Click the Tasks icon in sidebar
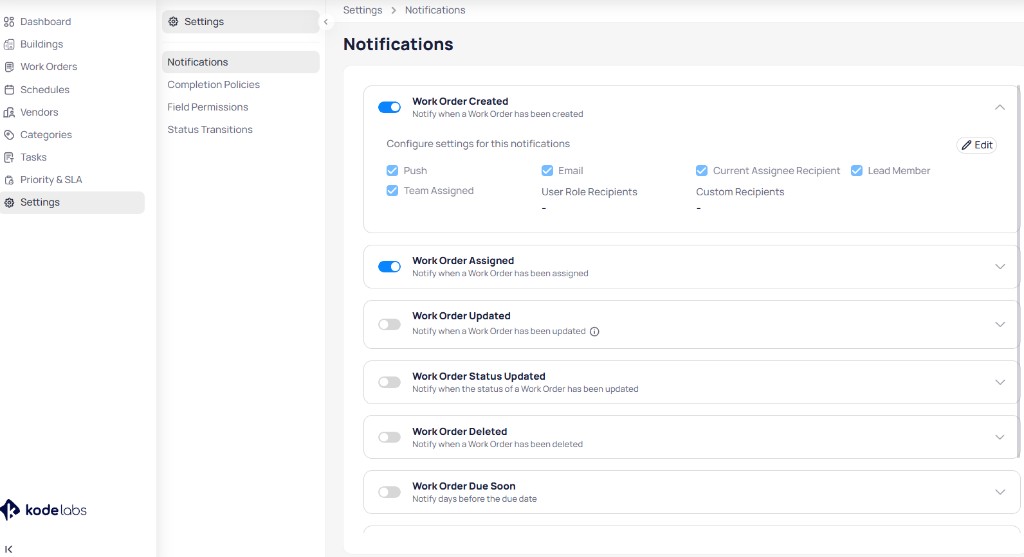 (x=8, y=157)
